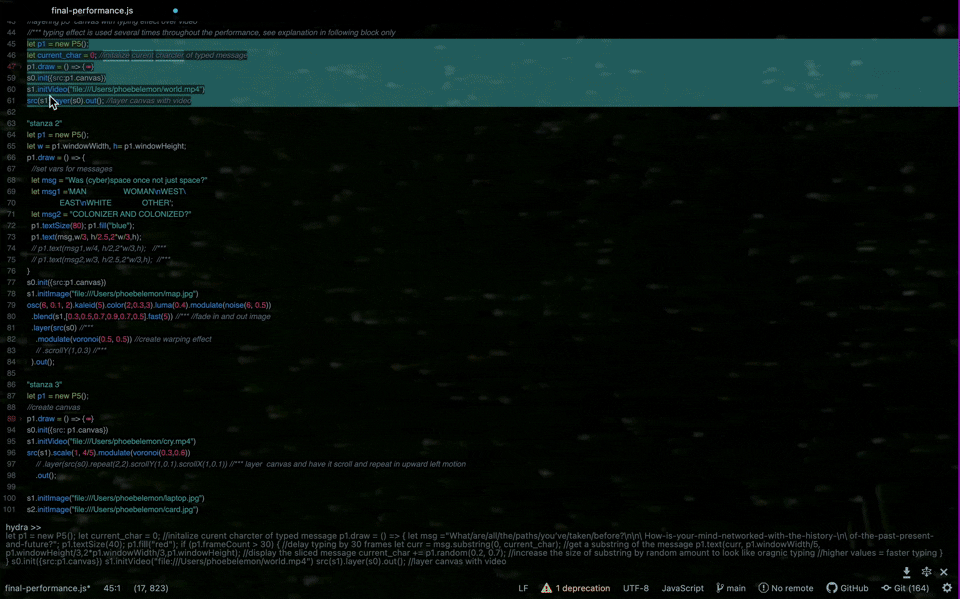Open the UTF-8 encoding selector
960x599 pixels.
(x=635, y=588)
